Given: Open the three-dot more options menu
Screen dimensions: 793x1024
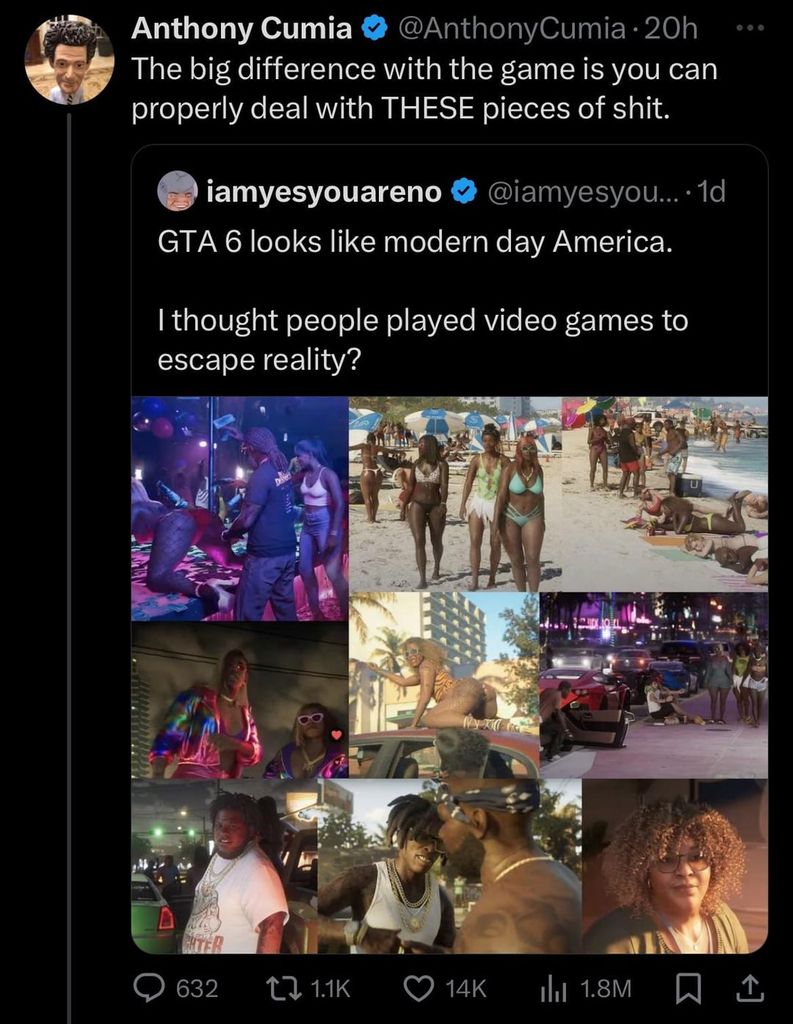Looking at the screenshot, I should point(749,27).
